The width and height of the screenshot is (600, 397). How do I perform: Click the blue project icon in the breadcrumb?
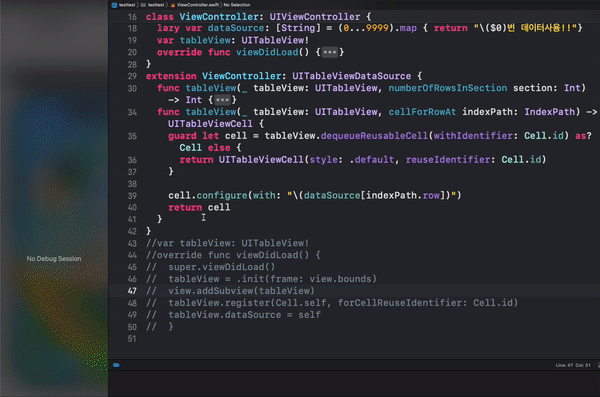coord(114,5)
